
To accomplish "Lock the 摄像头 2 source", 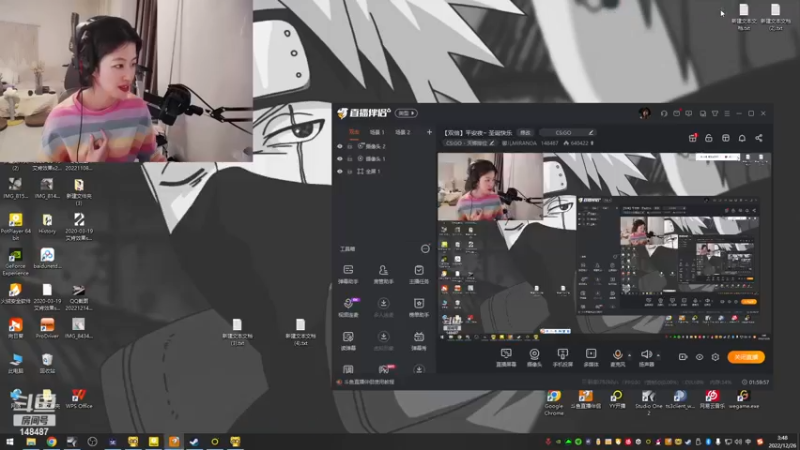I will [x=350, y=146].
